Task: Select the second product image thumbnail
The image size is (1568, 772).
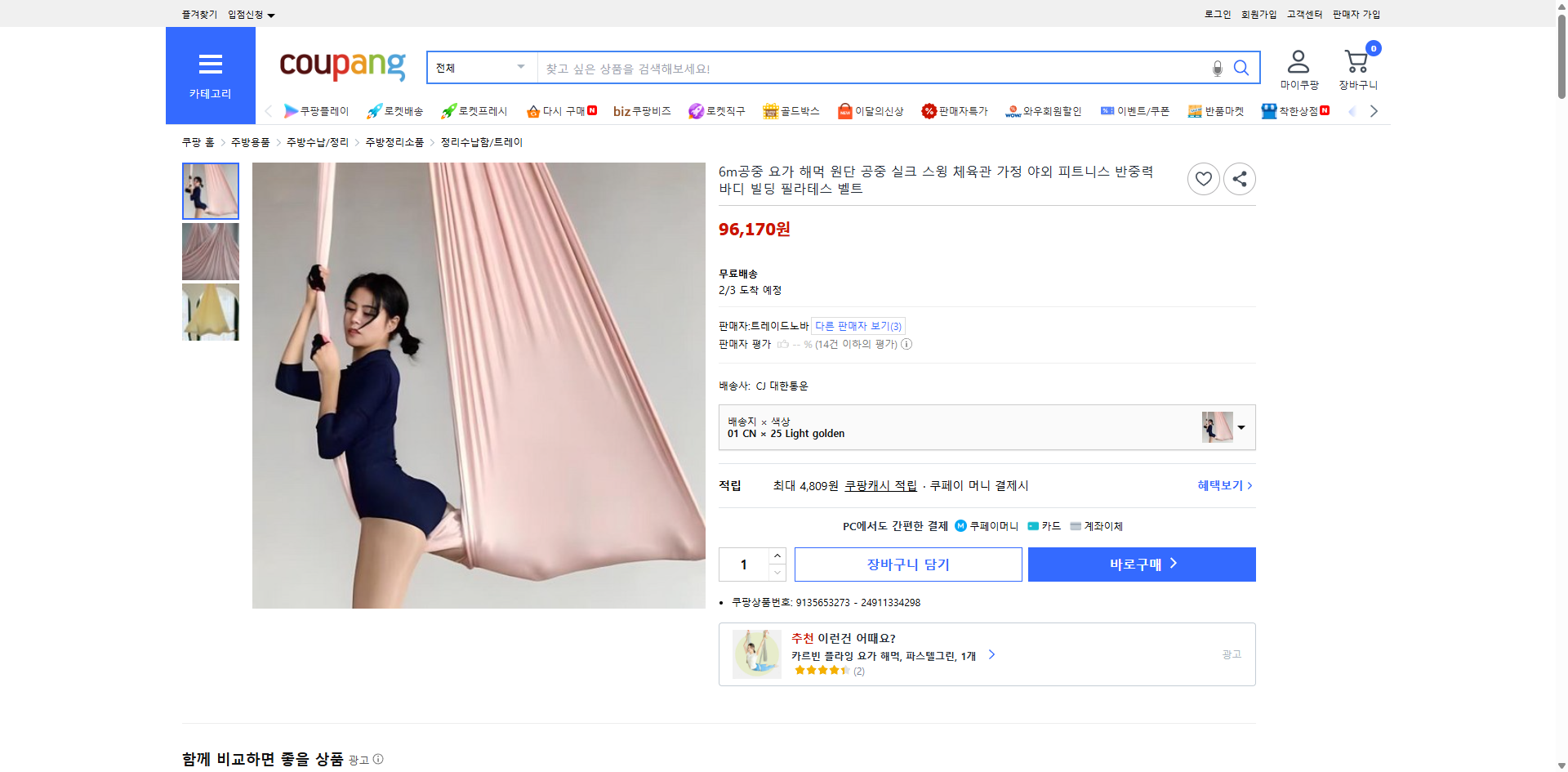Action: (210, 251)
